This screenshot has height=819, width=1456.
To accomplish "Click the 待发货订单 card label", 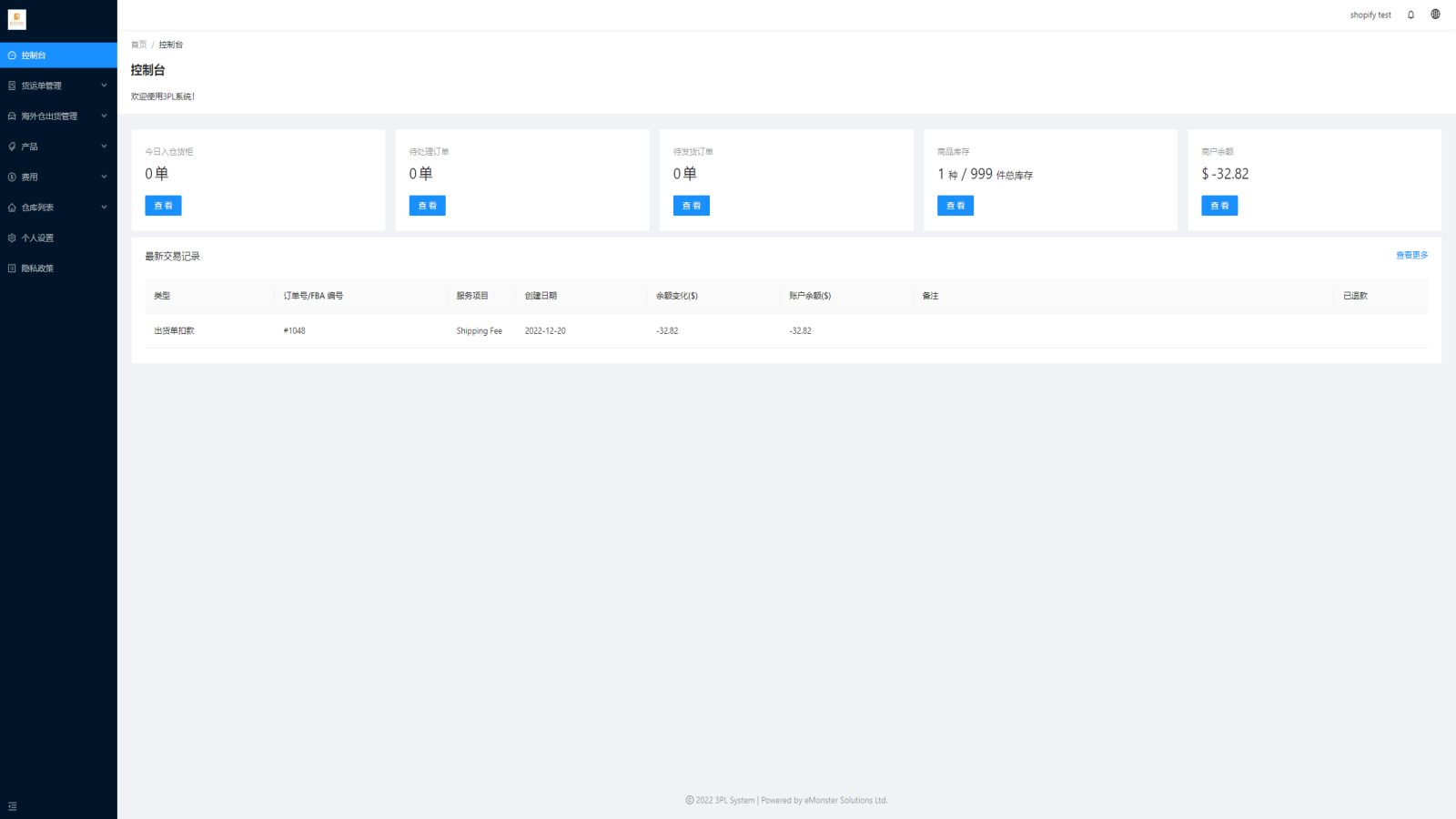I will pos(693,152).
